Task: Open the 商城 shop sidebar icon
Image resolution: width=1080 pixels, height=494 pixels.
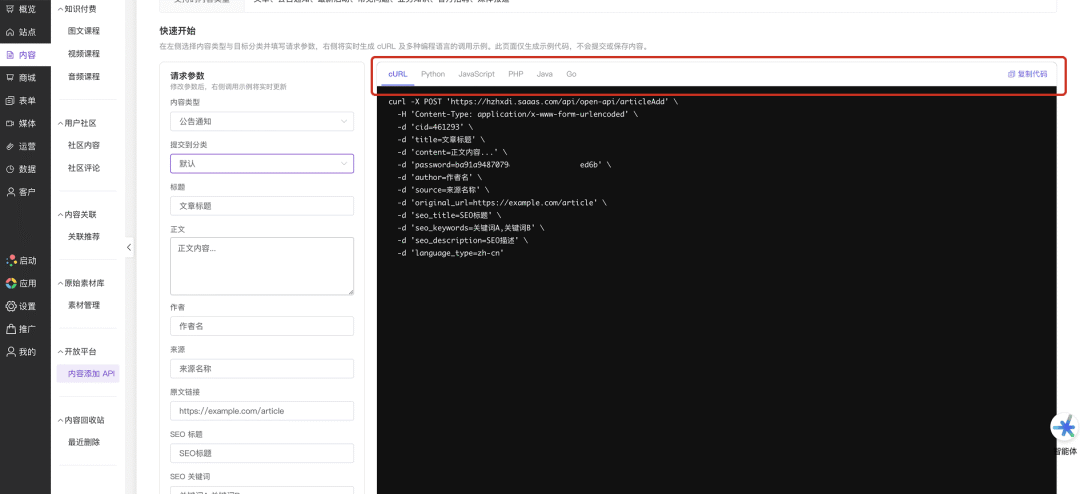Action: click(x=10, y=77)
